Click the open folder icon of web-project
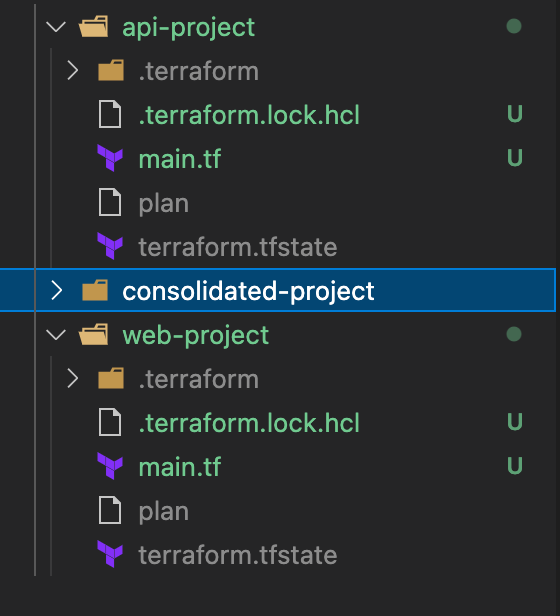Viewport: 560px width, 616px height. 94,334
